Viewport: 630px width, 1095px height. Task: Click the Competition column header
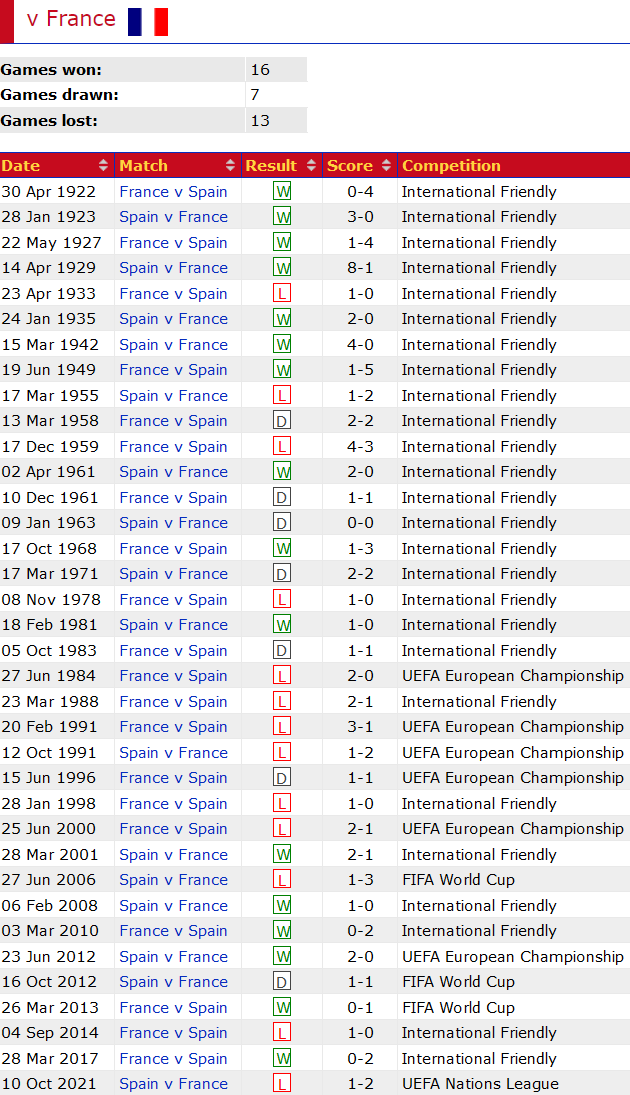(451, 166)
